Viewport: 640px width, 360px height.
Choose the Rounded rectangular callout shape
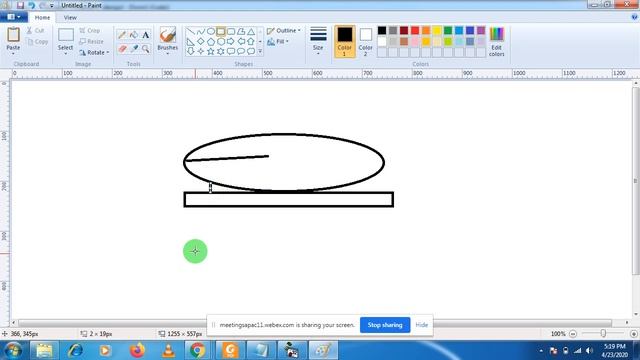[x=231, y=51]
